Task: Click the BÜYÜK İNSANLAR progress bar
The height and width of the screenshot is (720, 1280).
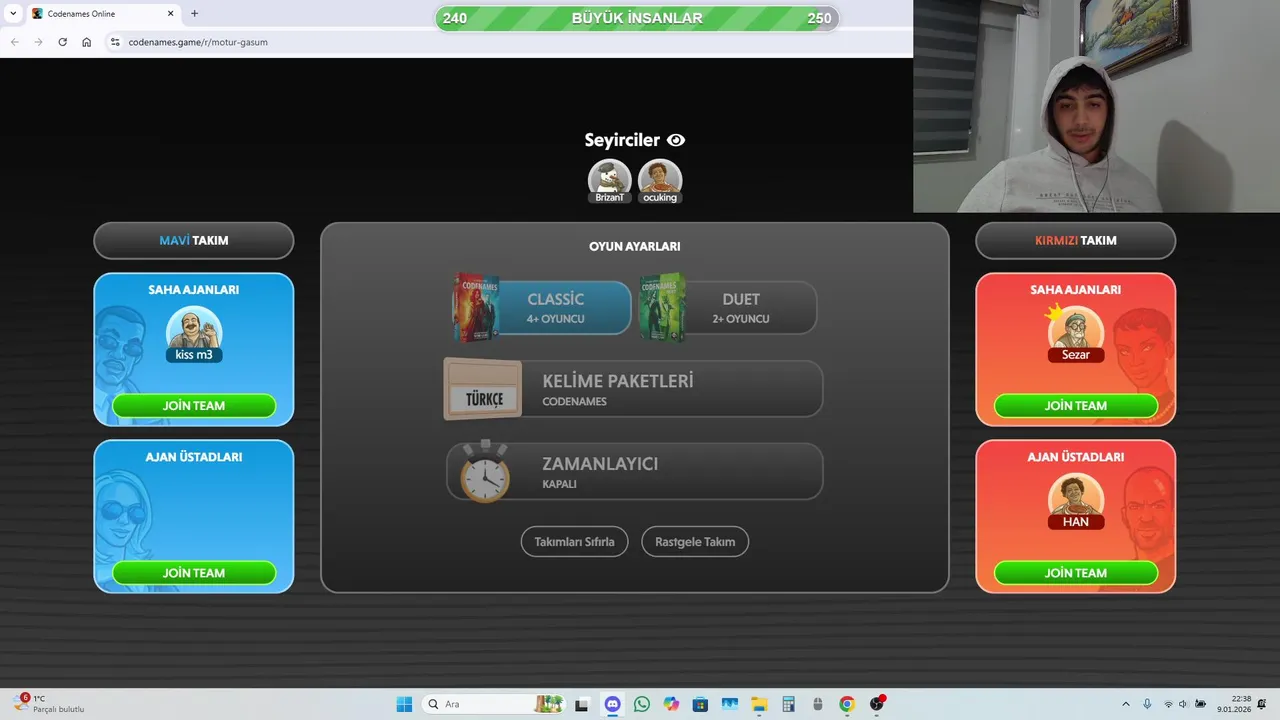Action: [x=637, y=18]
